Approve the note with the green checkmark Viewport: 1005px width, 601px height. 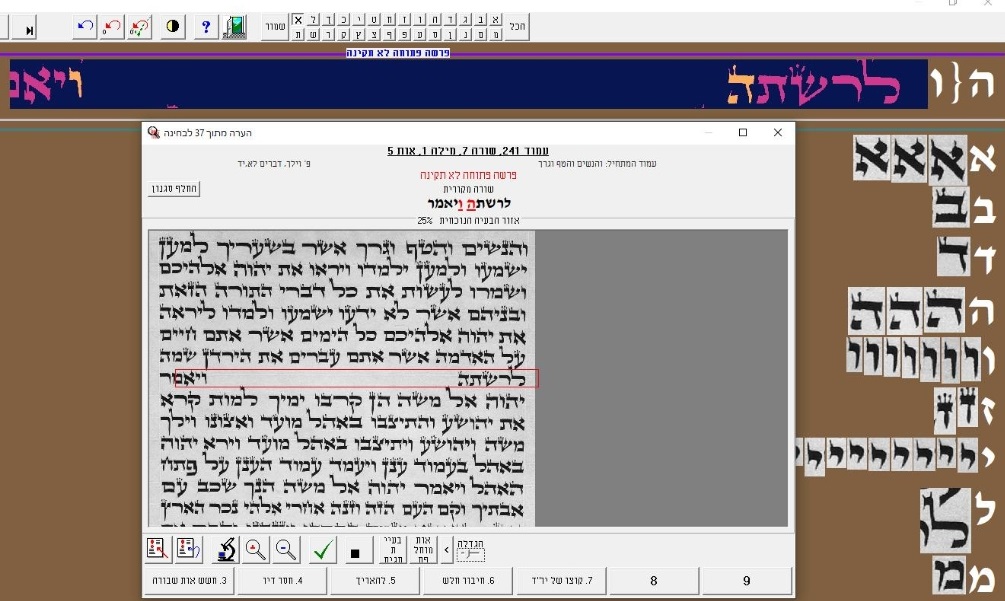point(321,548)
